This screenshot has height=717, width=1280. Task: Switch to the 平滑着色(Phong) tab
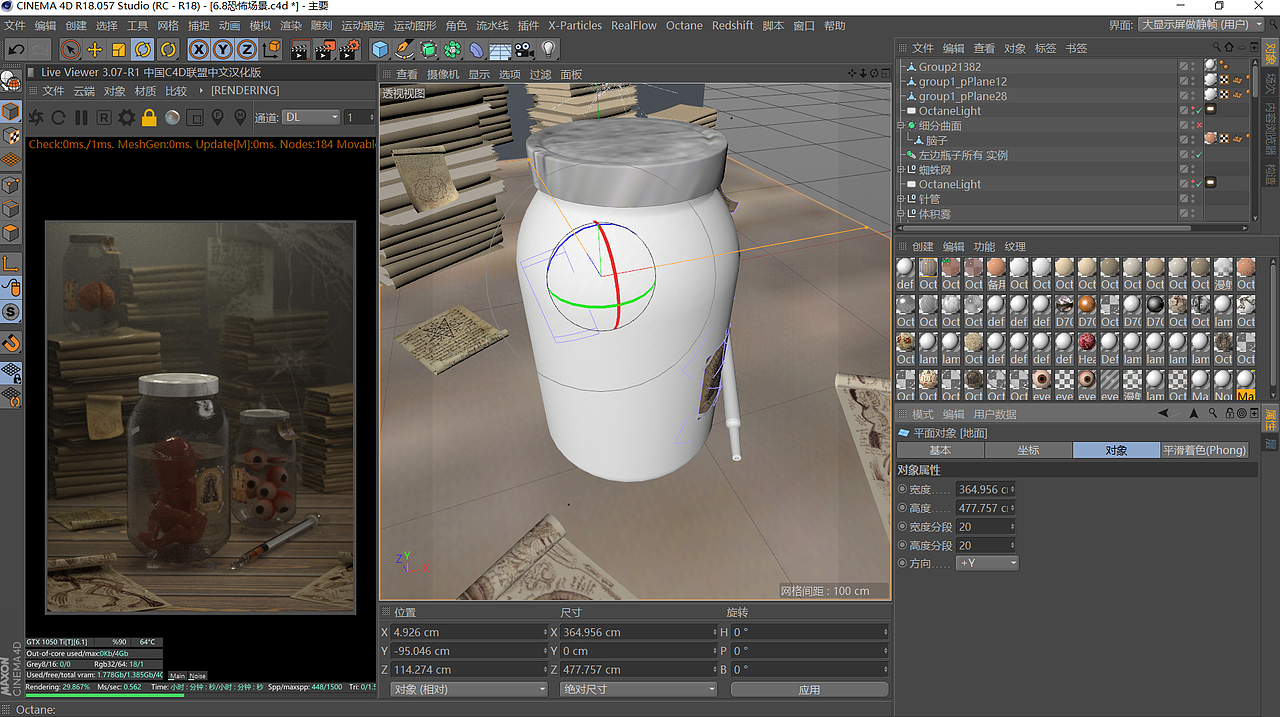1204,450
